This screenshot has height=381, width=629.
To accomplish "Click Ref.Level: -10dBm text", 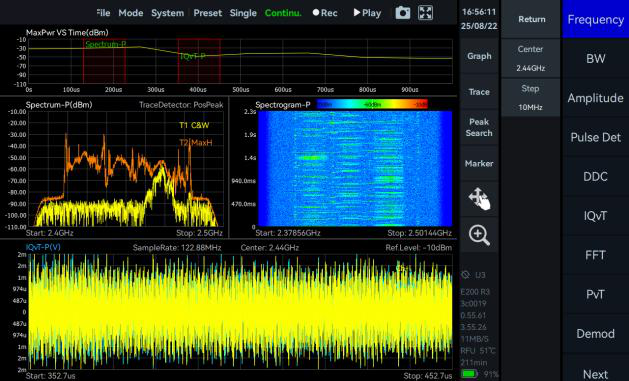I will tap(418, 247).
